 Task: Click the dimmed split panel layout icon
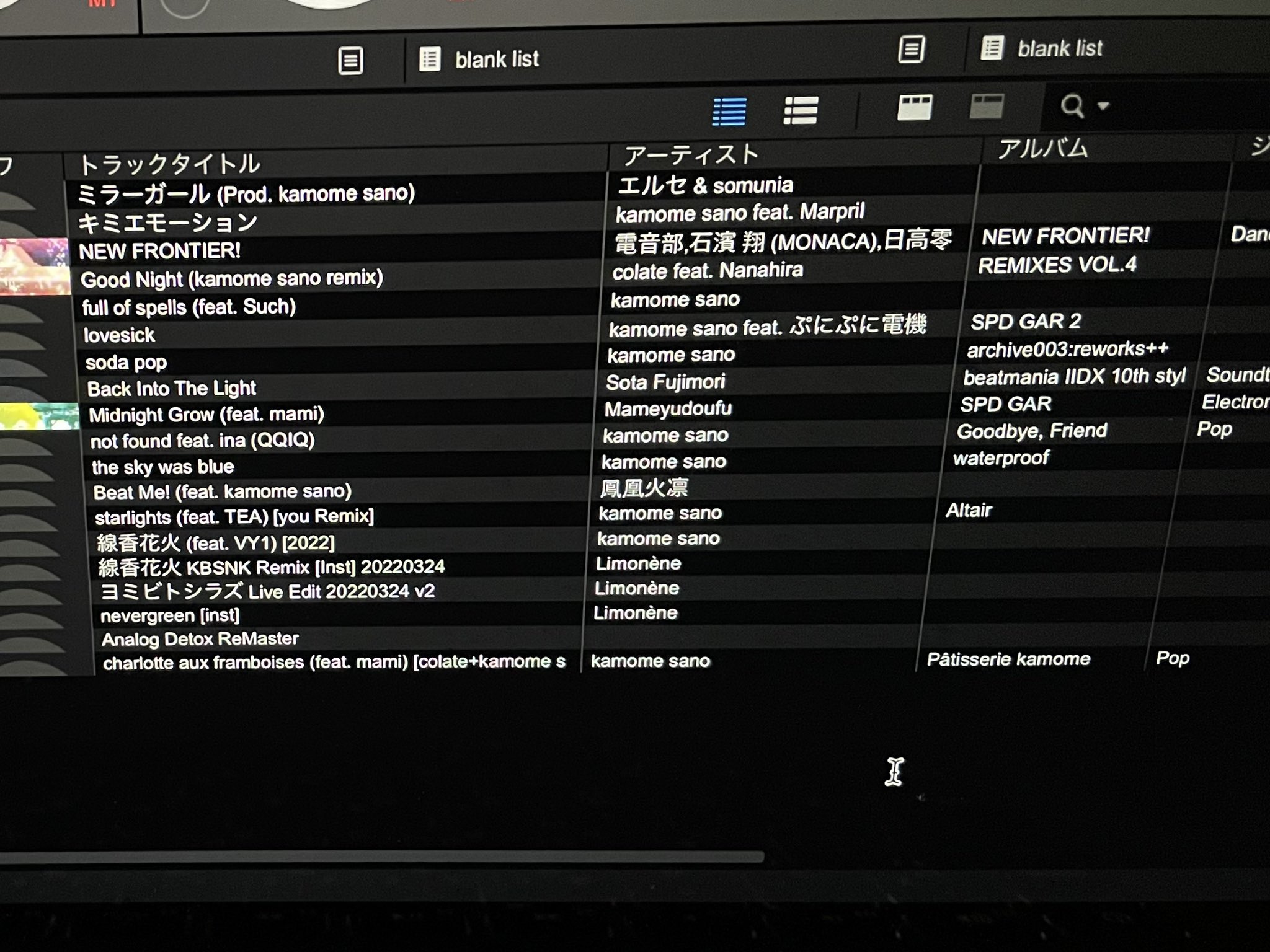click(x=986, y=107)
